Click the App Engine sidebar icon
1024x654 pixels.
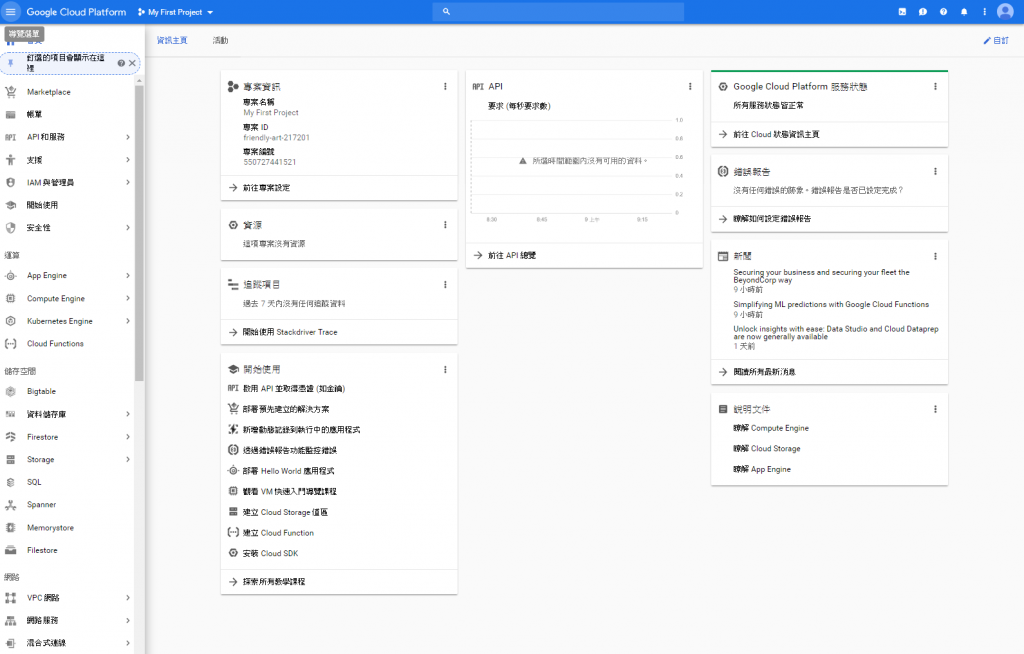click(x=10, y=276)
